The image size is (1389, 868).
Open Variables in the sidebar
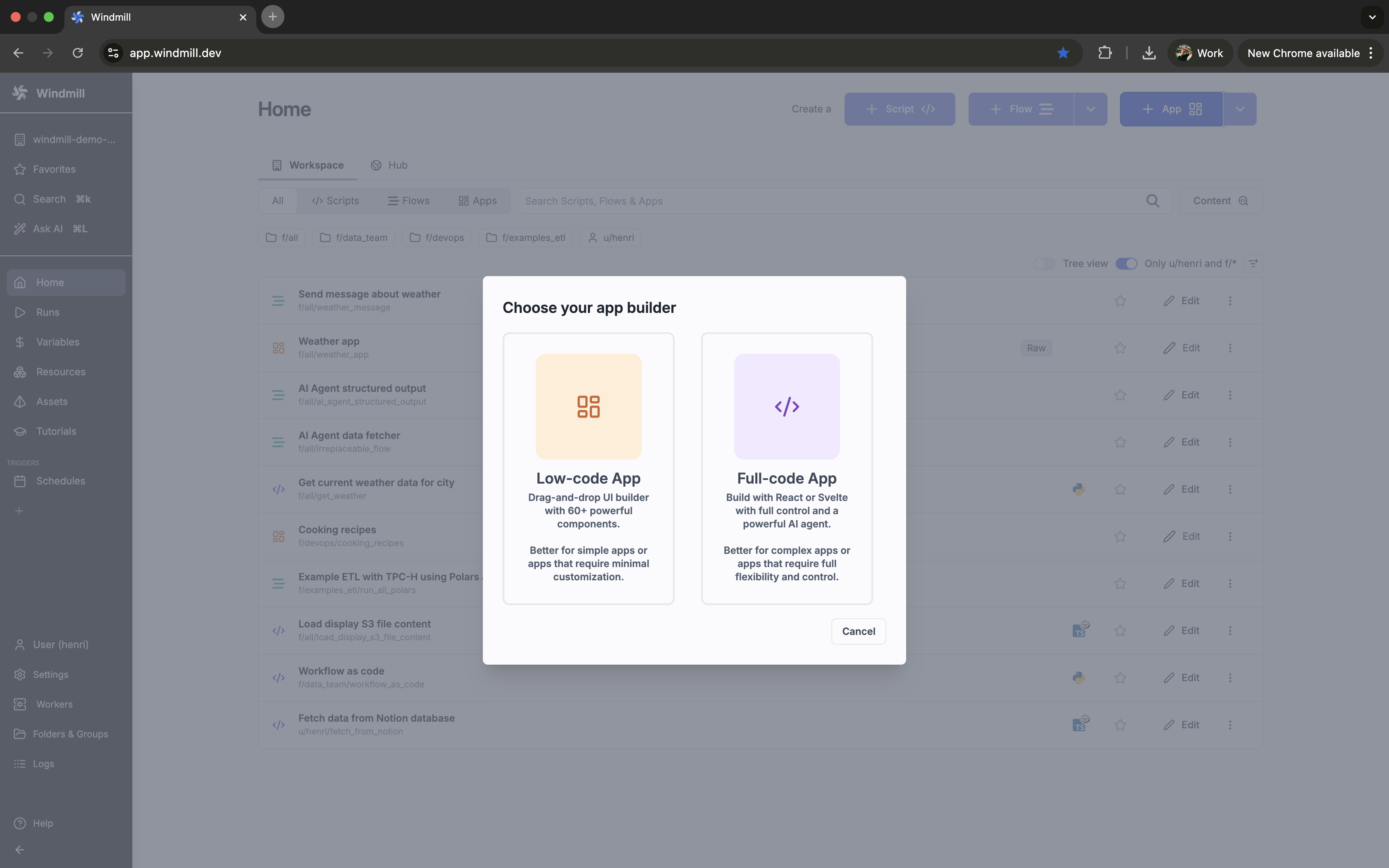point(57,341)
